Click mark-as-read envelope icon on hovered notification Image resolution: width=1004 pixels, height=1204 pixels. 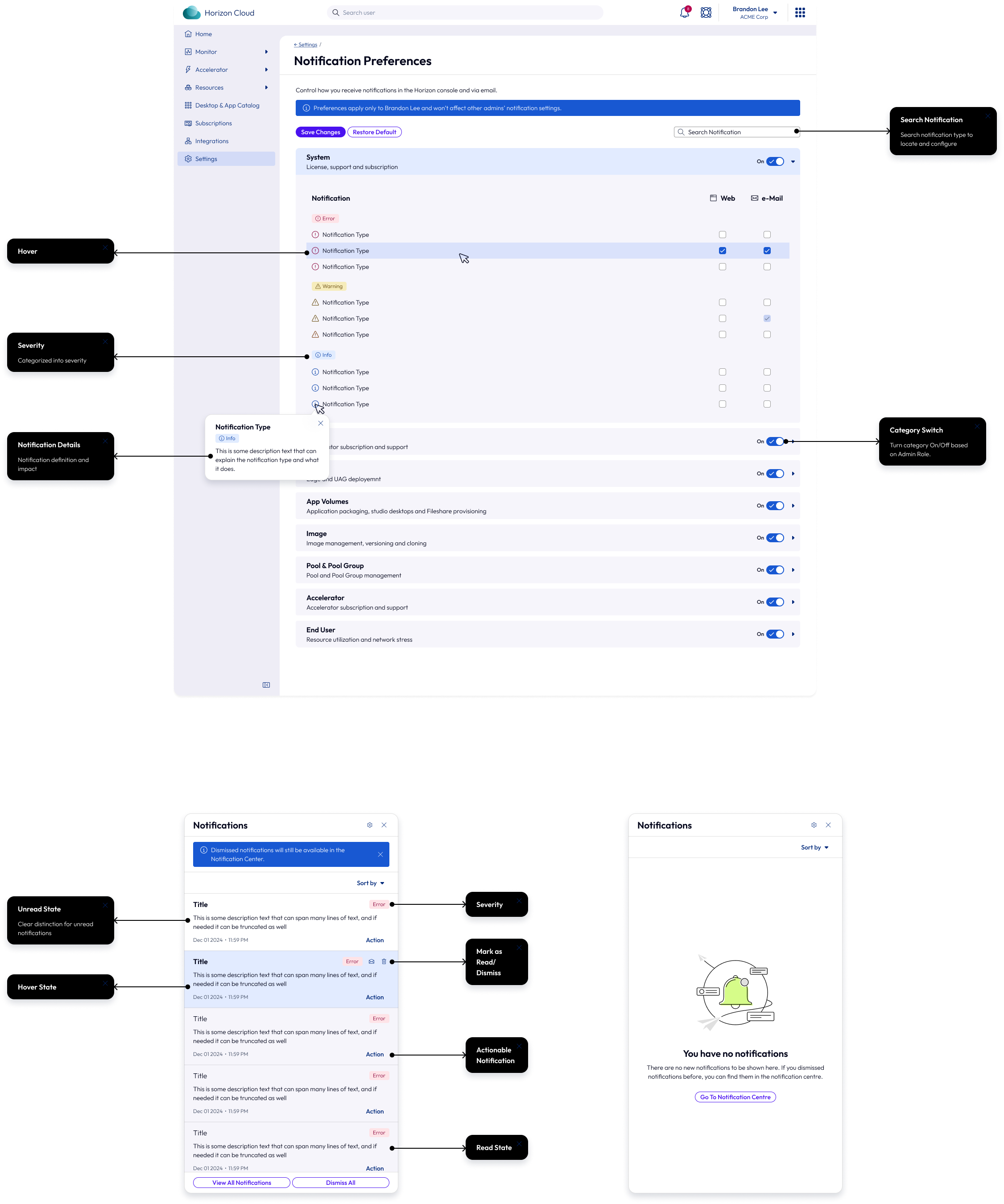click(x=372, y=961)
